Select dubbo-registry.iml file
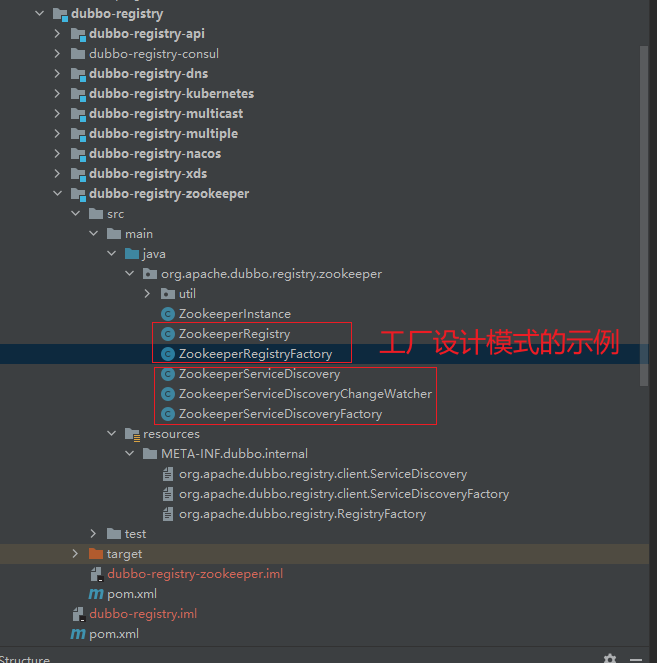 click(143, 614)
